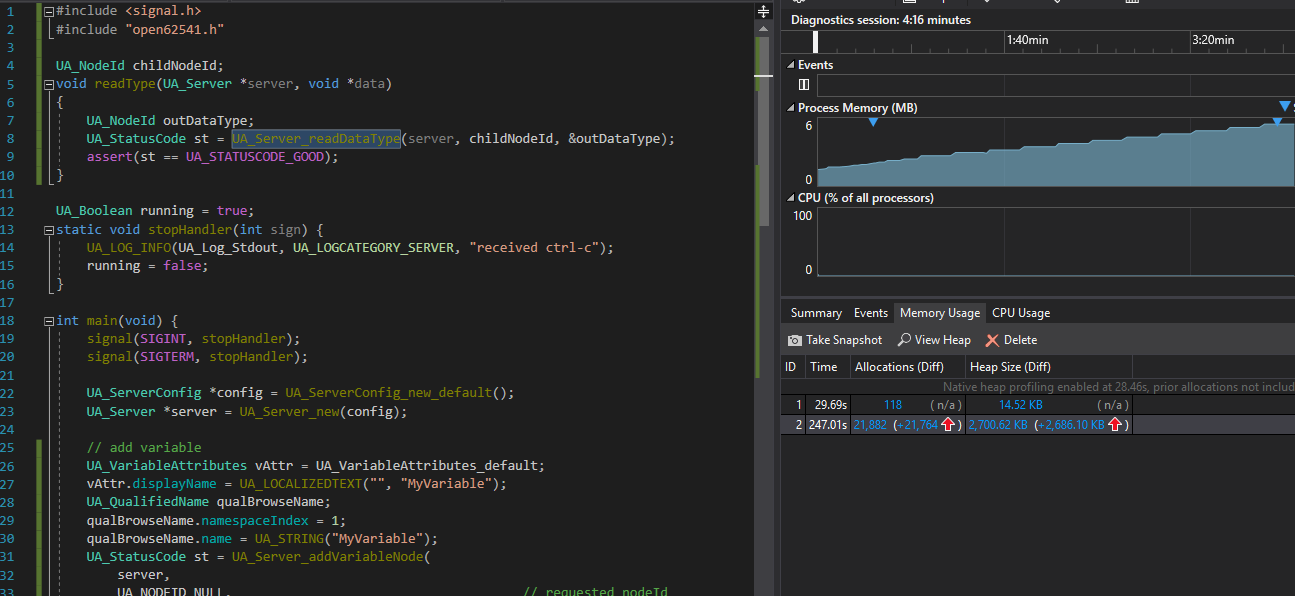This screenshot has width=1295, height=596.
Task: Select second snapshot marker on memory graph
Action: tap(1275, 121)
